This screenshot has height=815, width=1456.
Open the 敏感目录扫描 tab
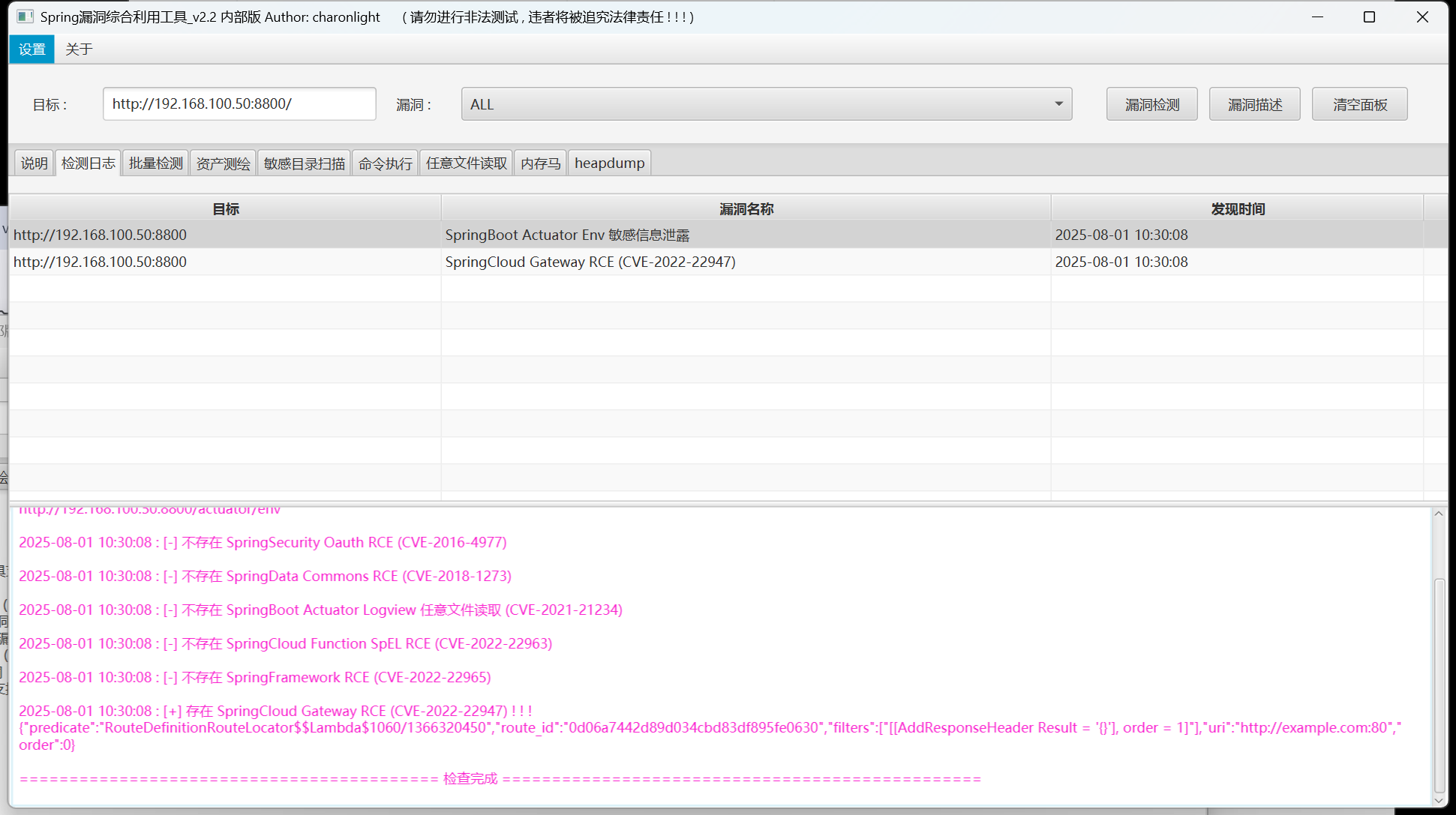click(x=304, y=163)
